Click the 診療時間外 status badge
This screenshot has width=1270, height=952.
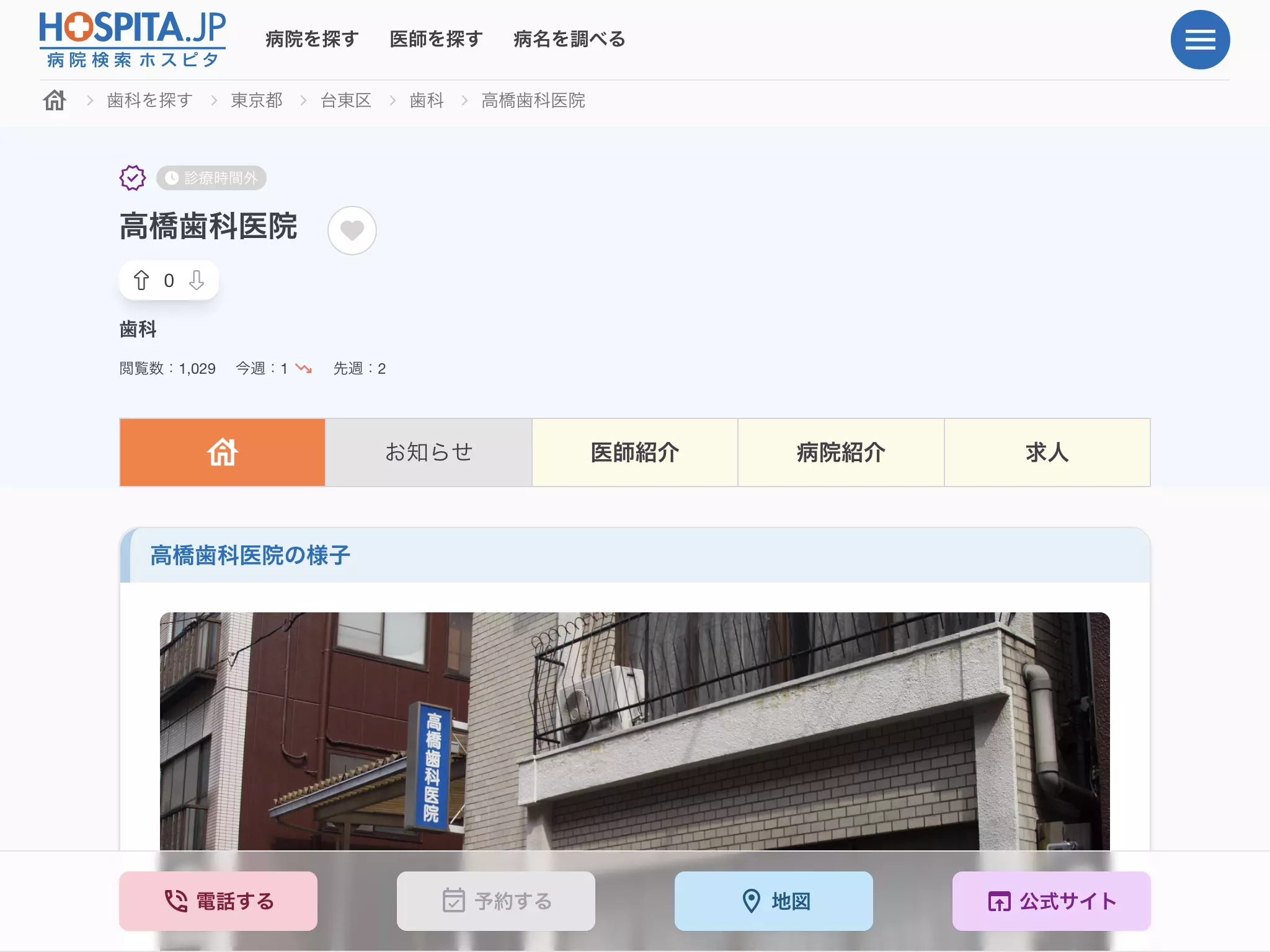(x=211, y=178)
